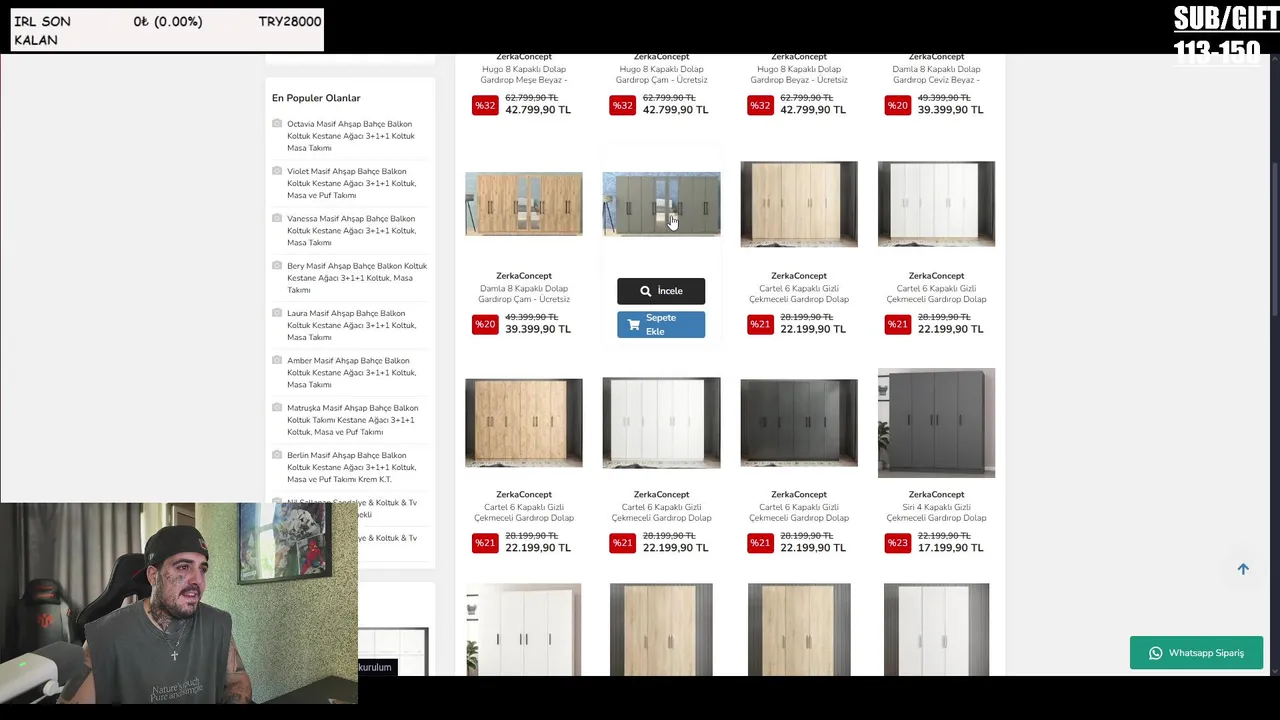Open Vanessa Masif Ahşap Bahçe Balkon link
The height and width of the screenshot is (720, 1280).
[351, 230]
